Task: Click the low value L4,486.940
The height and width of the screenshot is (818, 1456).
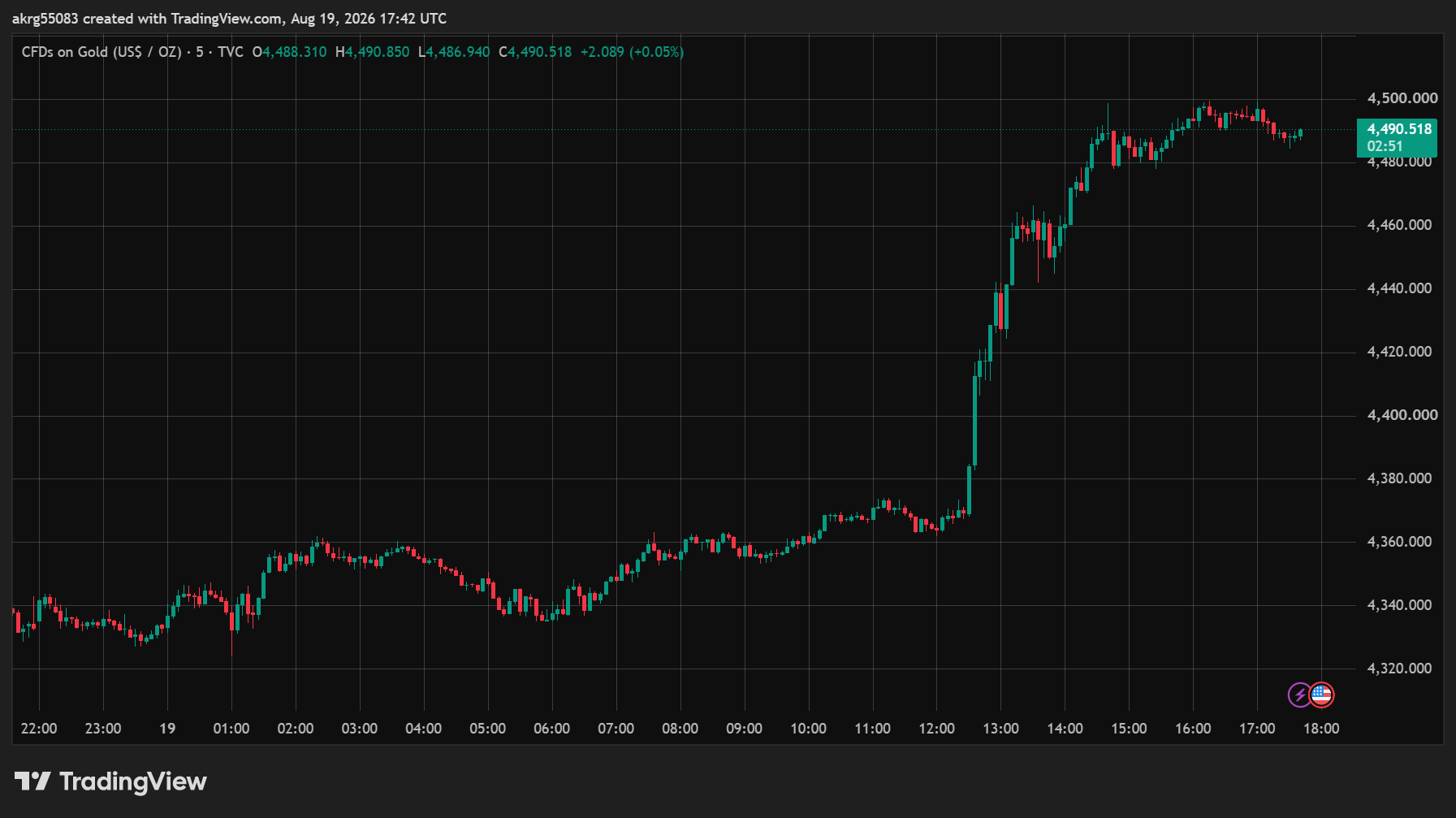Action: click(x=454, y=52)
